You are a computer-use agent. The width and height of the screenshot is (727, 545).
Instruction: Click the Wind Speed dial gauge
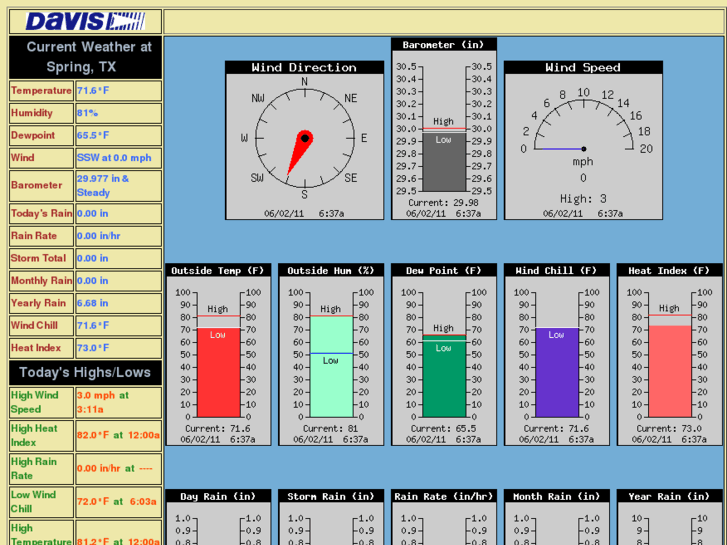[x=583, y=140]
